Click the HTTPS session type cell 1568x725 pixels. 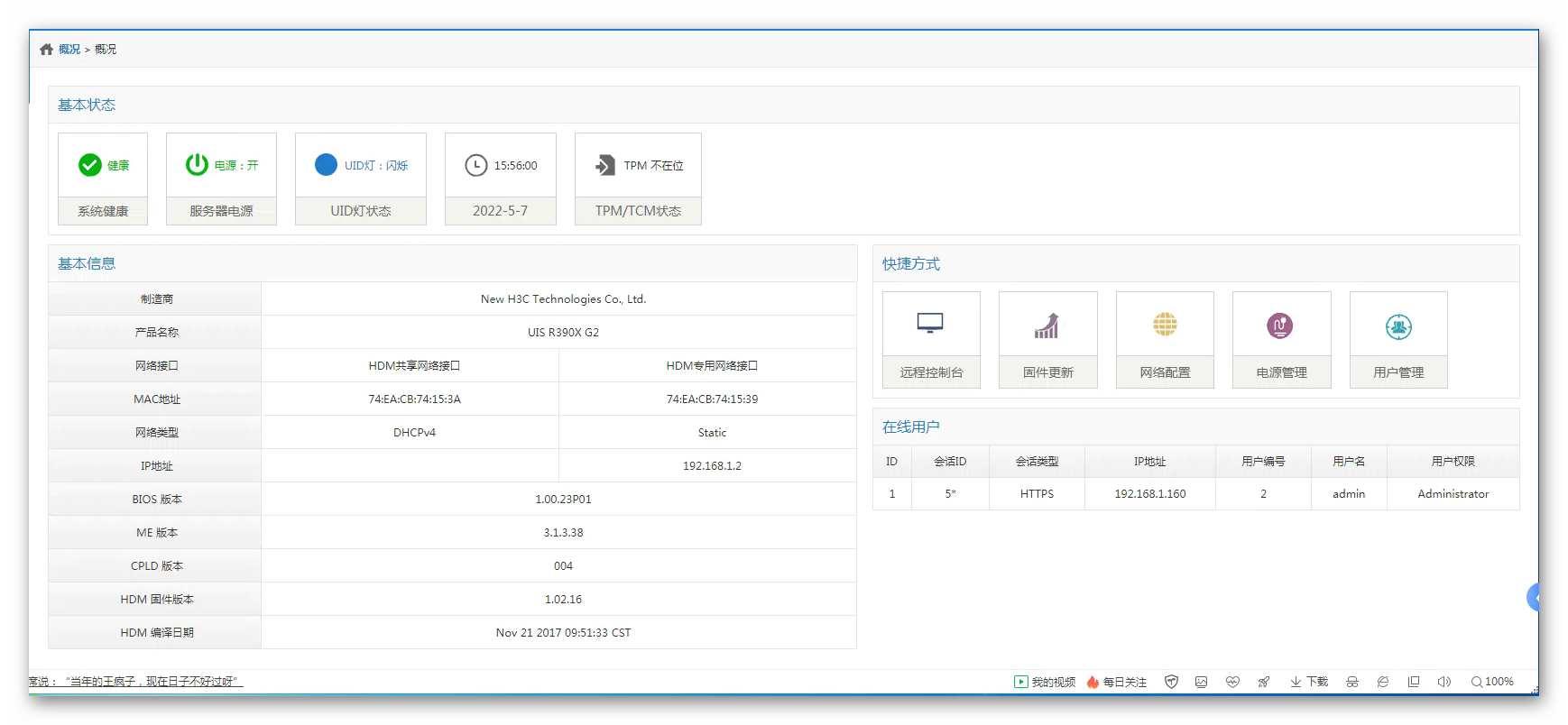click(x=1037, y=494)
